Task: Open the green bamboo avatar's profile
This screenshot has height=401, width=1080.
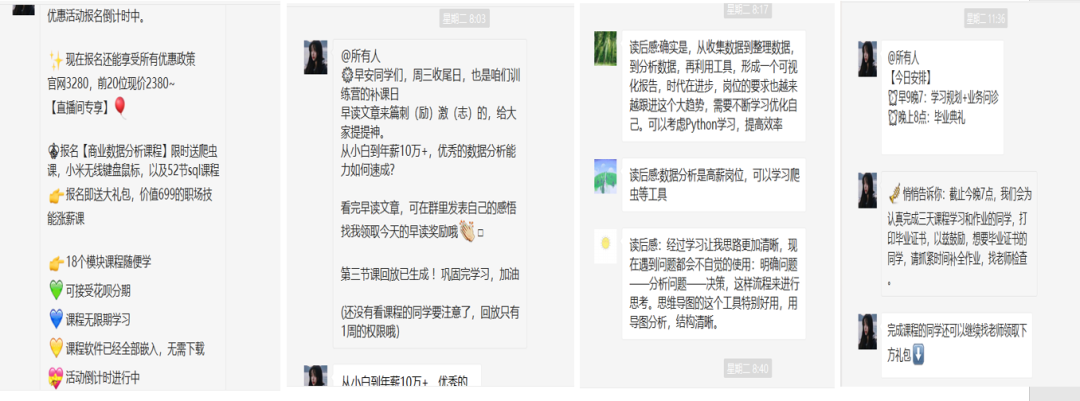Action: (605, 46)
